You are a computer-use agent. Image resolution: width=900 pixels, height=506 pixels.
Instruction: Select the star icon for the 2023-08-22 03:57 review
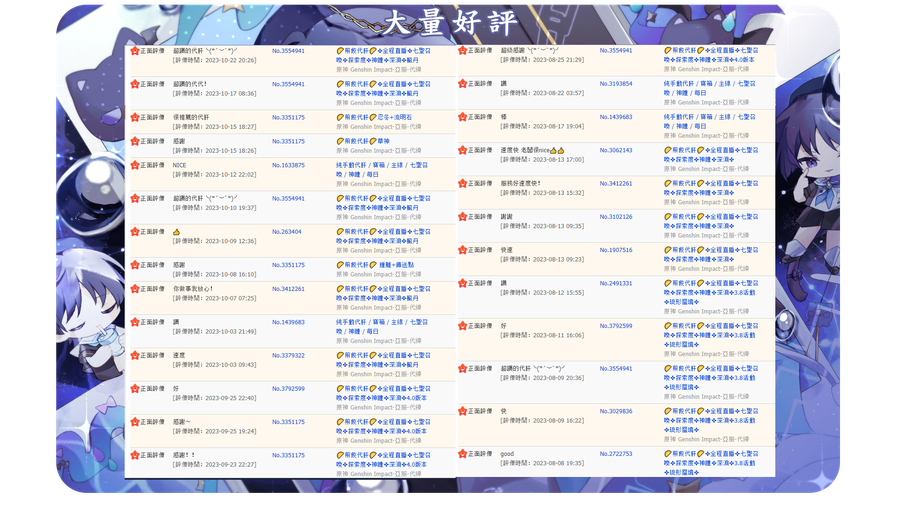click(463, 84)
